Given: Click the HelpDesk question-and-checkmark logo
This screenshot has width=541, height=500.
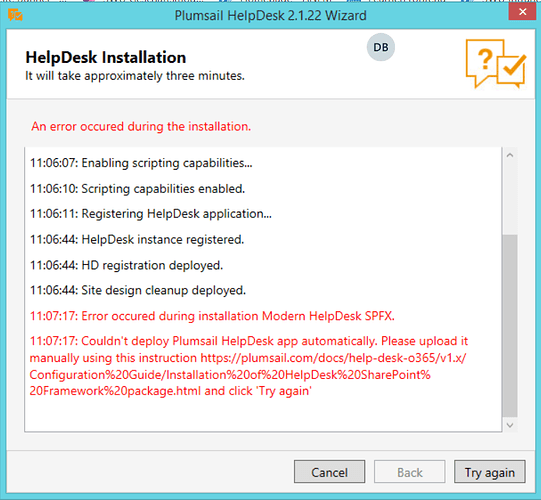Looking at the screenshot, I should pos(496,63).
